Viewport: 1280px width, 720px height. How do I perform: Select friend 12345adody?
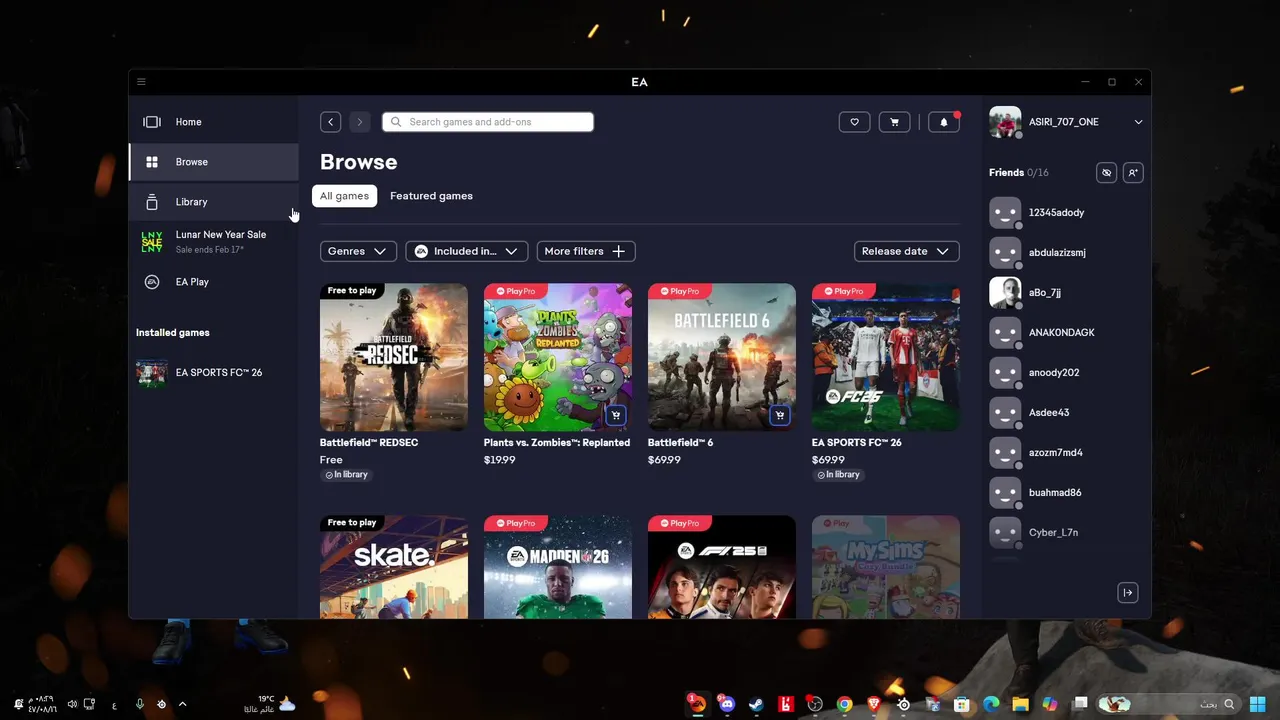(x=1065, y=213)
